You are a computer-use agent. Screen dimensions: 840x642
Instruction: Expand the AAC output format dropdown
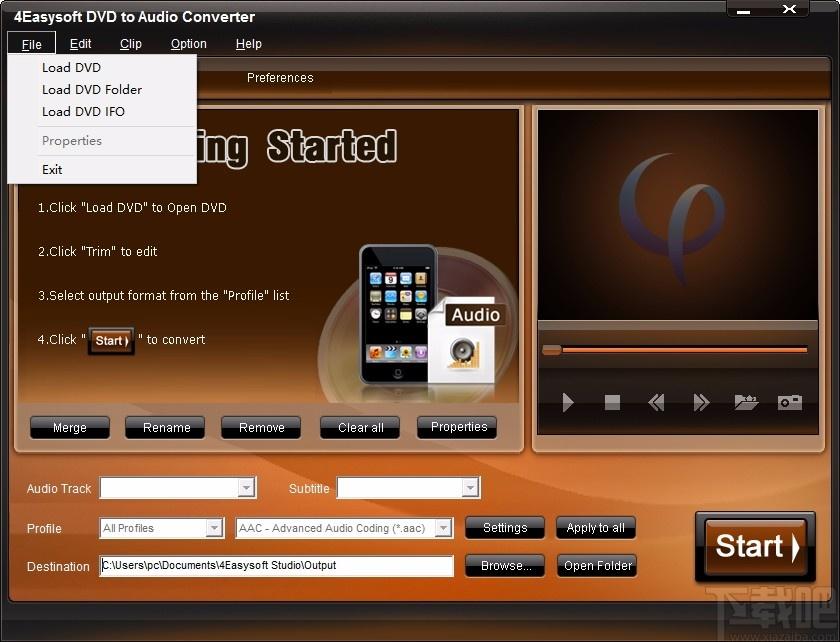pyautogui.click(x=443, y=528)
